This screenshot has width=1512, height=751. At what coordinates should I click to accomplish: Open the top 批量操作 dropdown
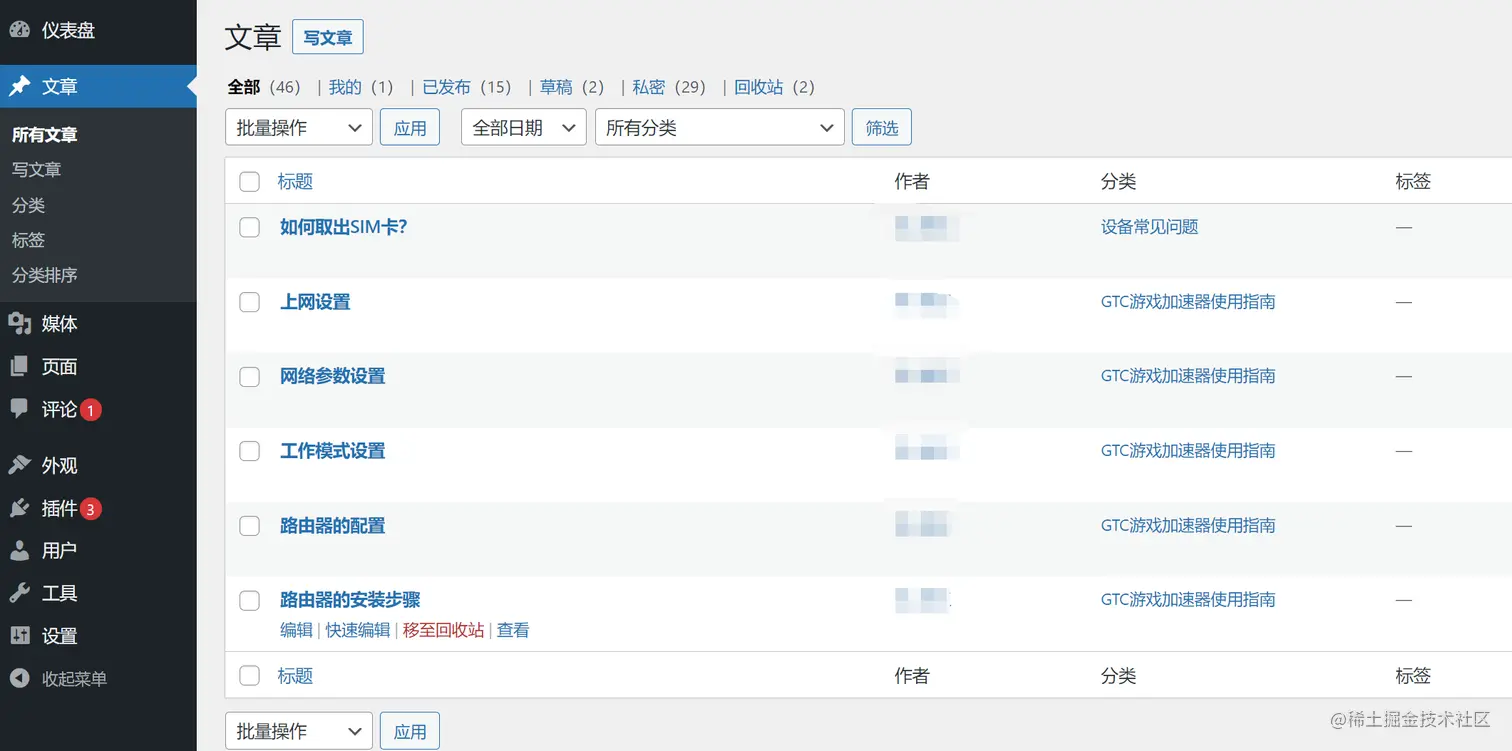pos(299,127)
